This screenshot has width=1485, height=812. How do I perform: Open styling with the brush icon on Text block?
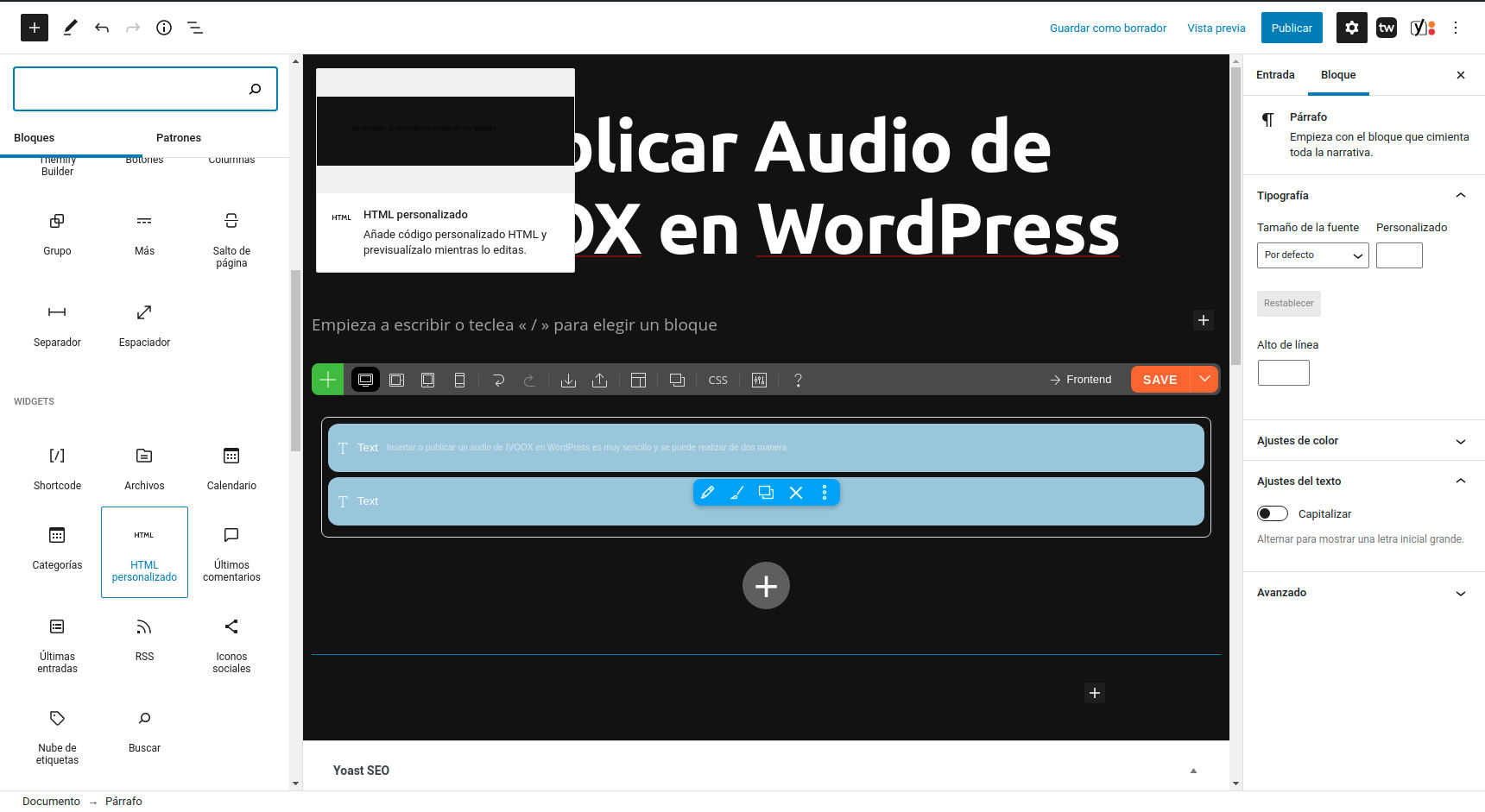pos(737,492)
